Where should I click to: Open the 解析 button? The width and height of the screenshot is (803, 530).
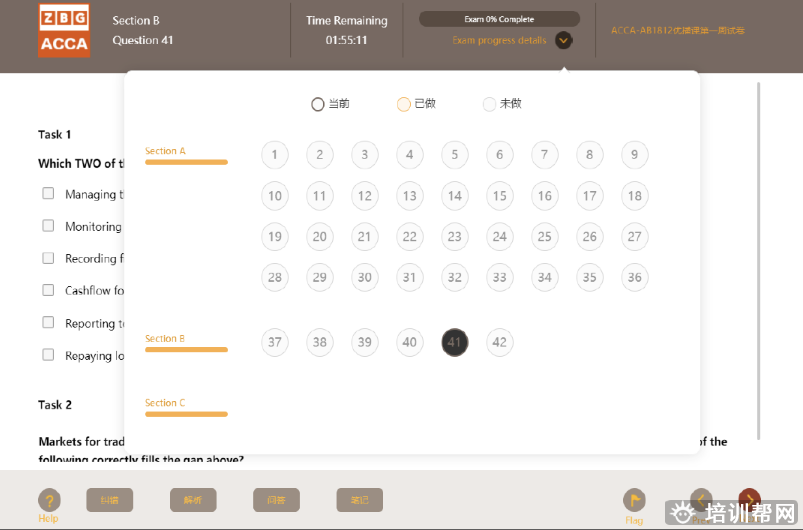(x=193, y=500)
